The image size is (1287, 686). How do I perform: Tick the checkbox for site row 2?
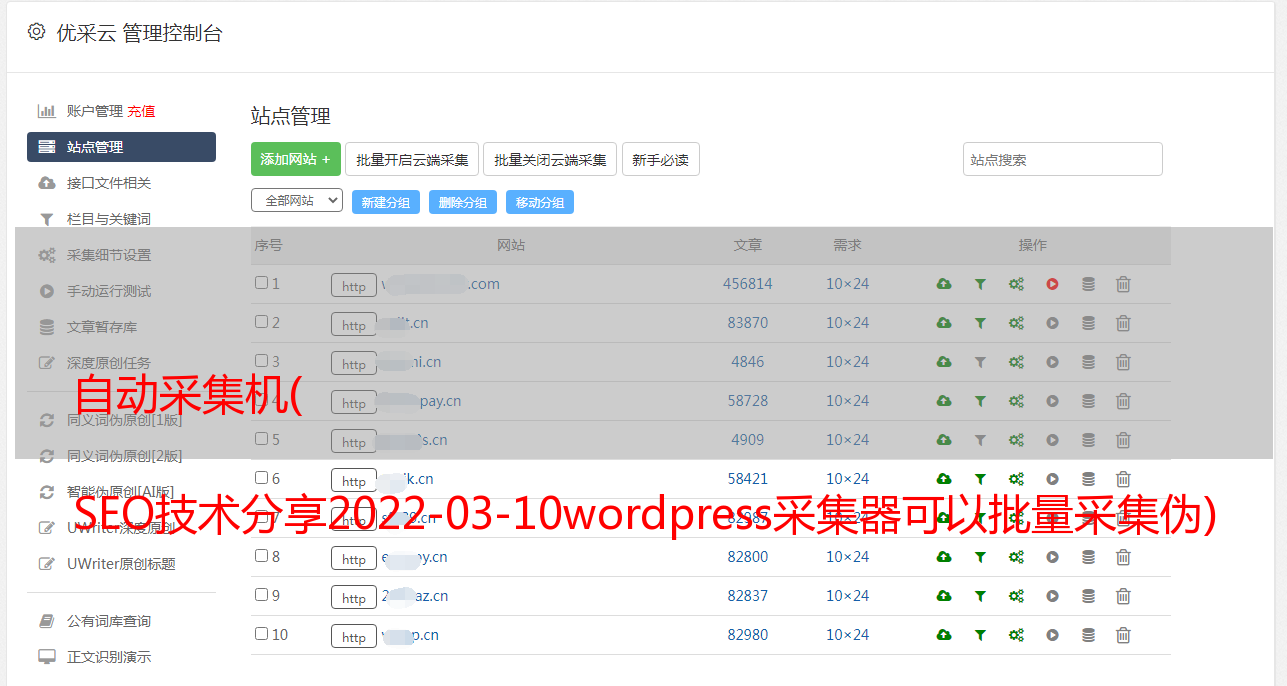[x=261, y=322]
